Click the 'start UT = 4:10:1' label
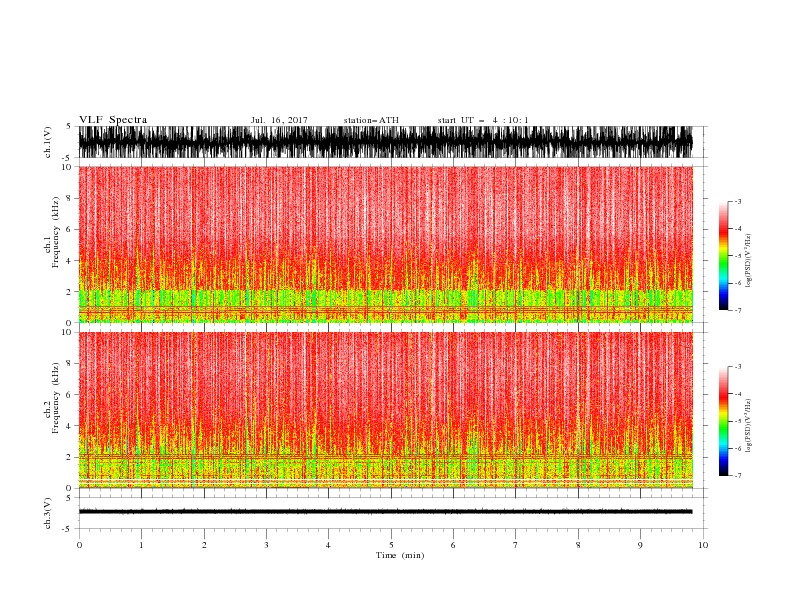The image size is (792, 612). tap(483, 120)
